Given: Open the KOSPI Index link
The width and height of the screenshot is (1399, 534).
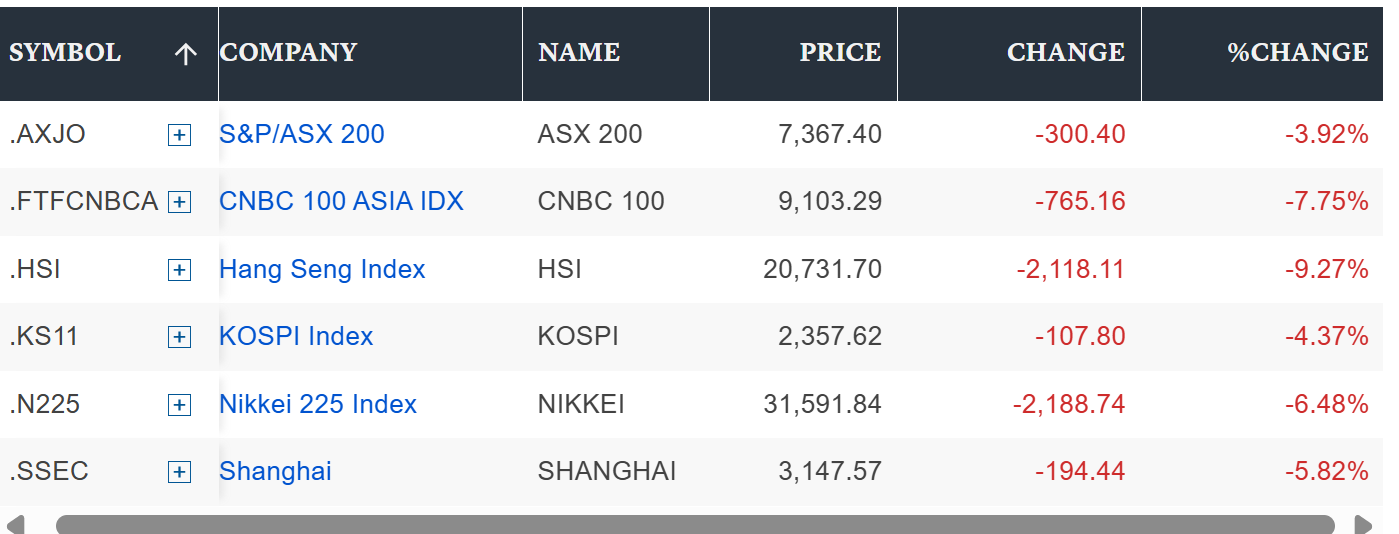Looking at the screenshot, I should click(x=296, y=336).
